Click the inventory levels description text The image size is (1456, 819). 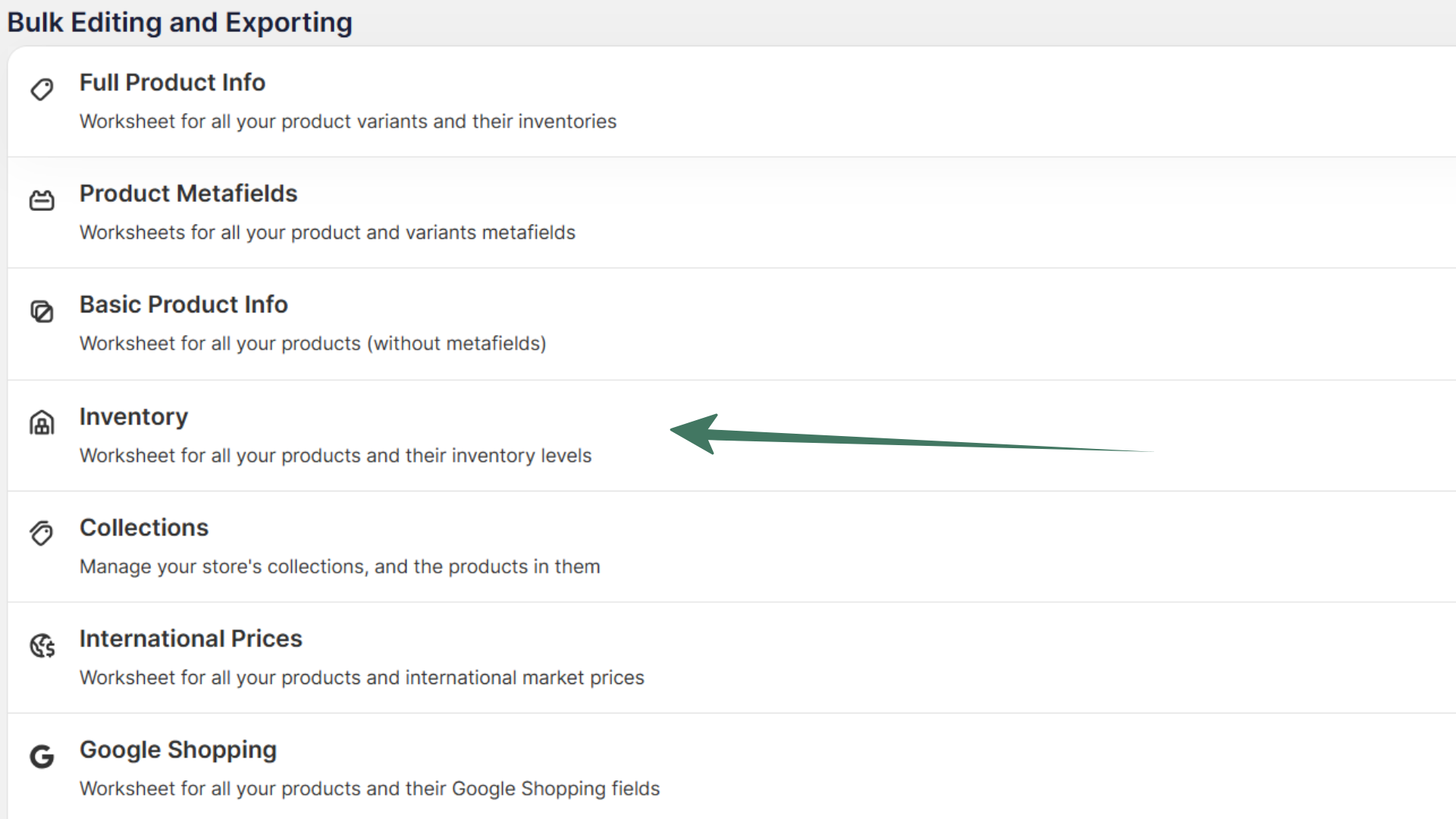pos(335,456)
